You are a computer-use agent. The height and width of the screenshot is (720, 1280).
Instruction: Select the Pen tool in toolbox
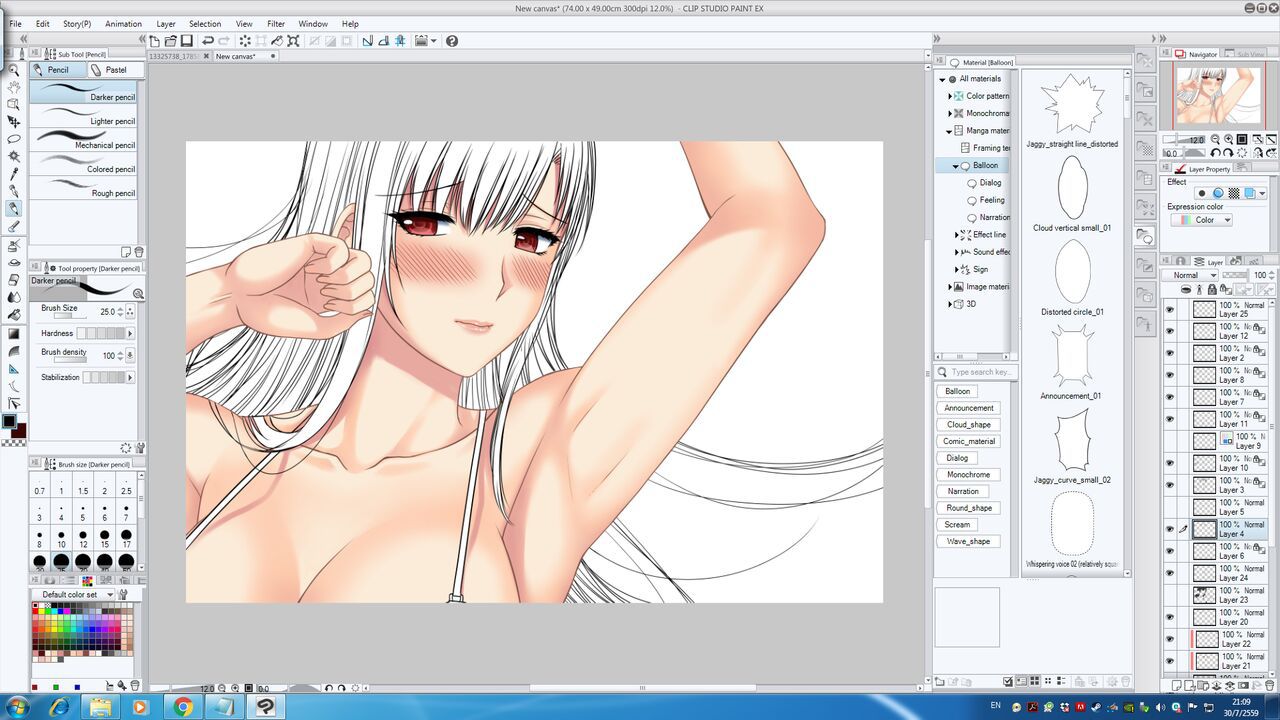14,191
